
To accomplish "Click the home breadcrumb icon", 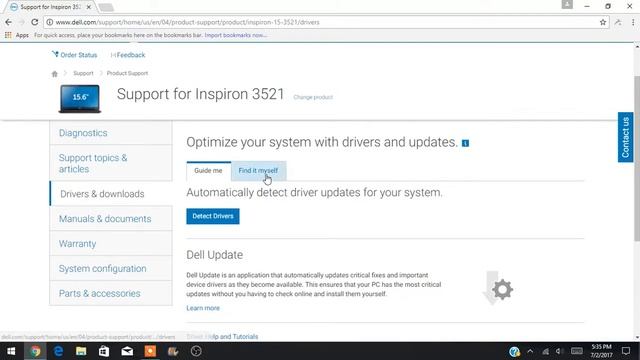I will tap(55, 73).
